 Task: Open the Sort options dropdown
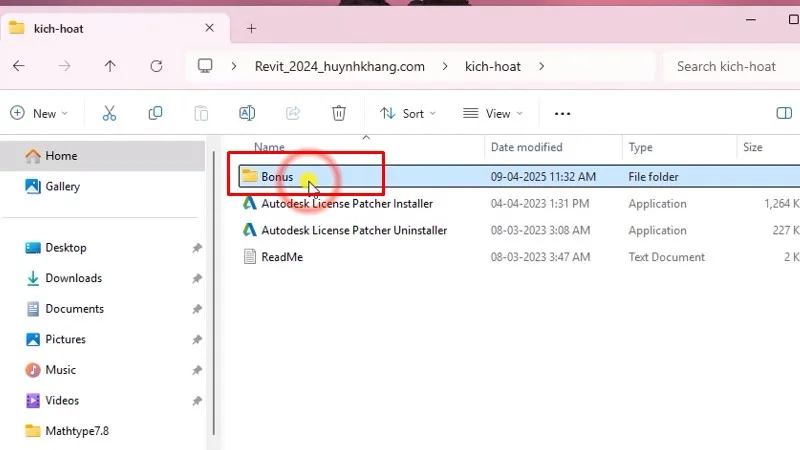pyautogui.click(x=408, y=113)
